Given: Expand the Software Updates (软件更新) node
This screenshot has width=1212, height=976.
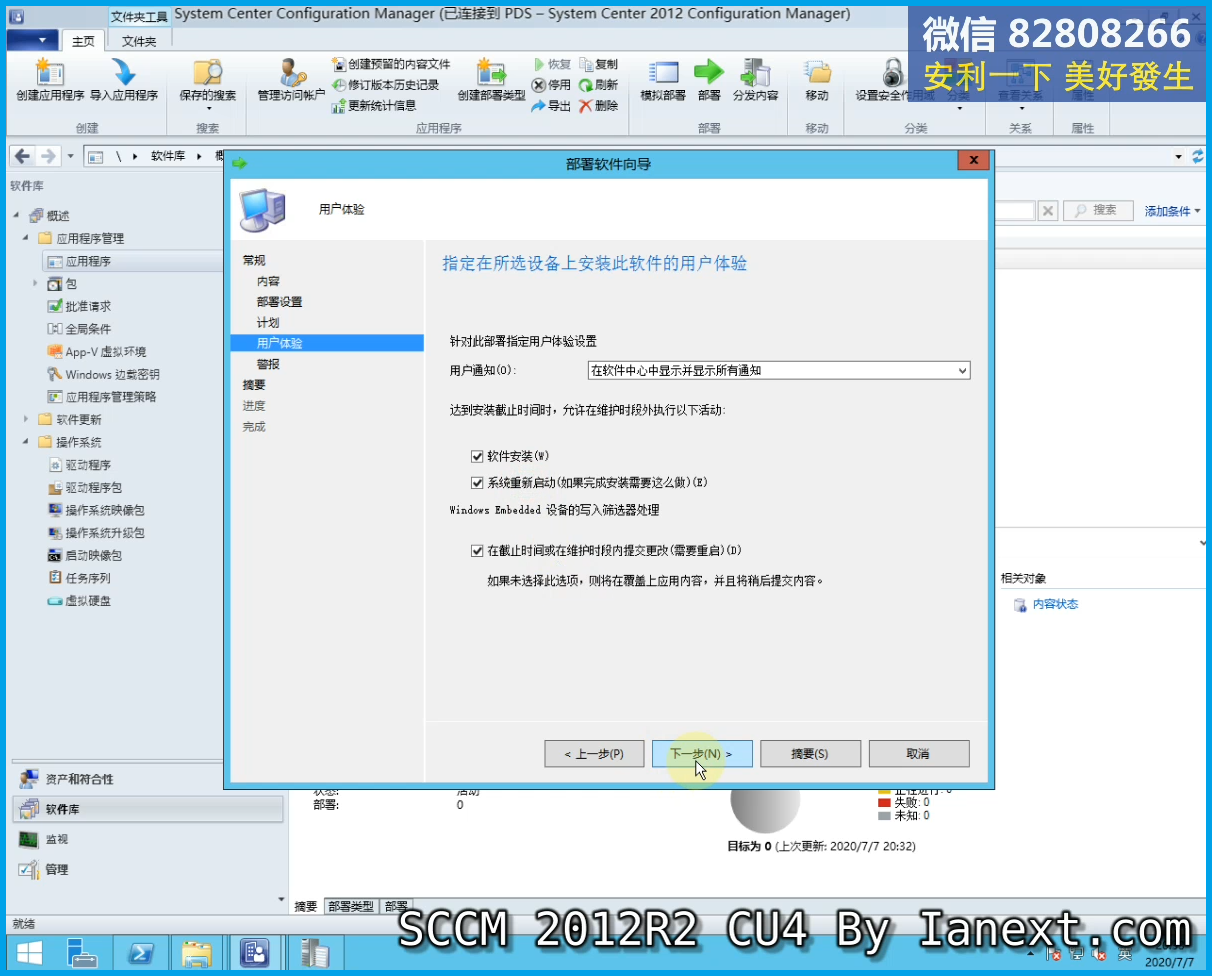Looking at the screenshot, I should click(x=26, y=420).
